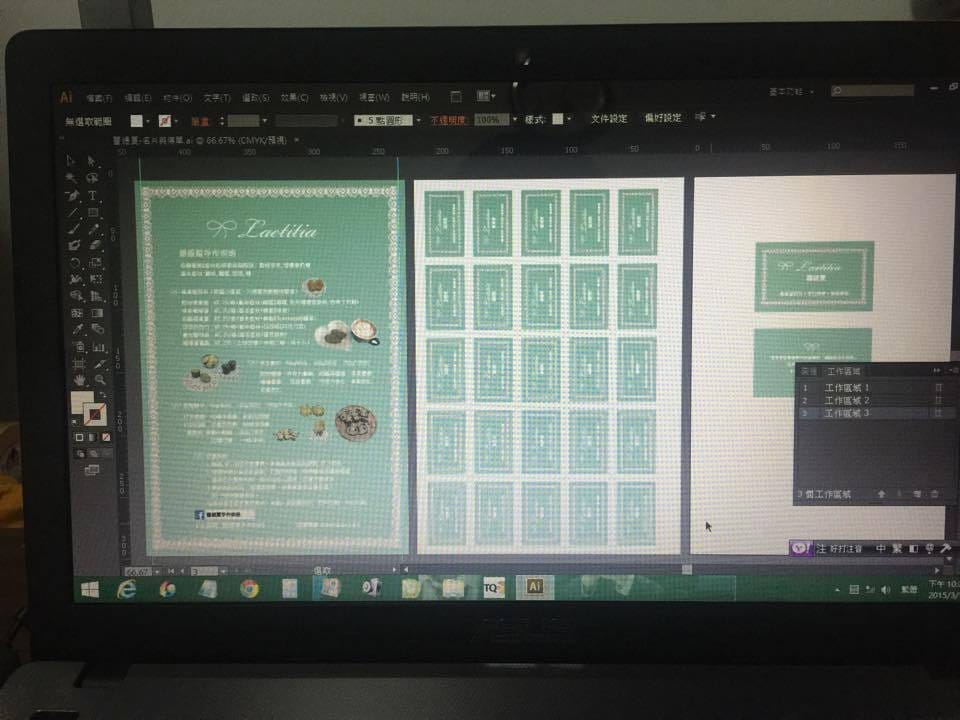
Task: Select 工作區域 2 in the artboards panel
Action: point(847,400)
